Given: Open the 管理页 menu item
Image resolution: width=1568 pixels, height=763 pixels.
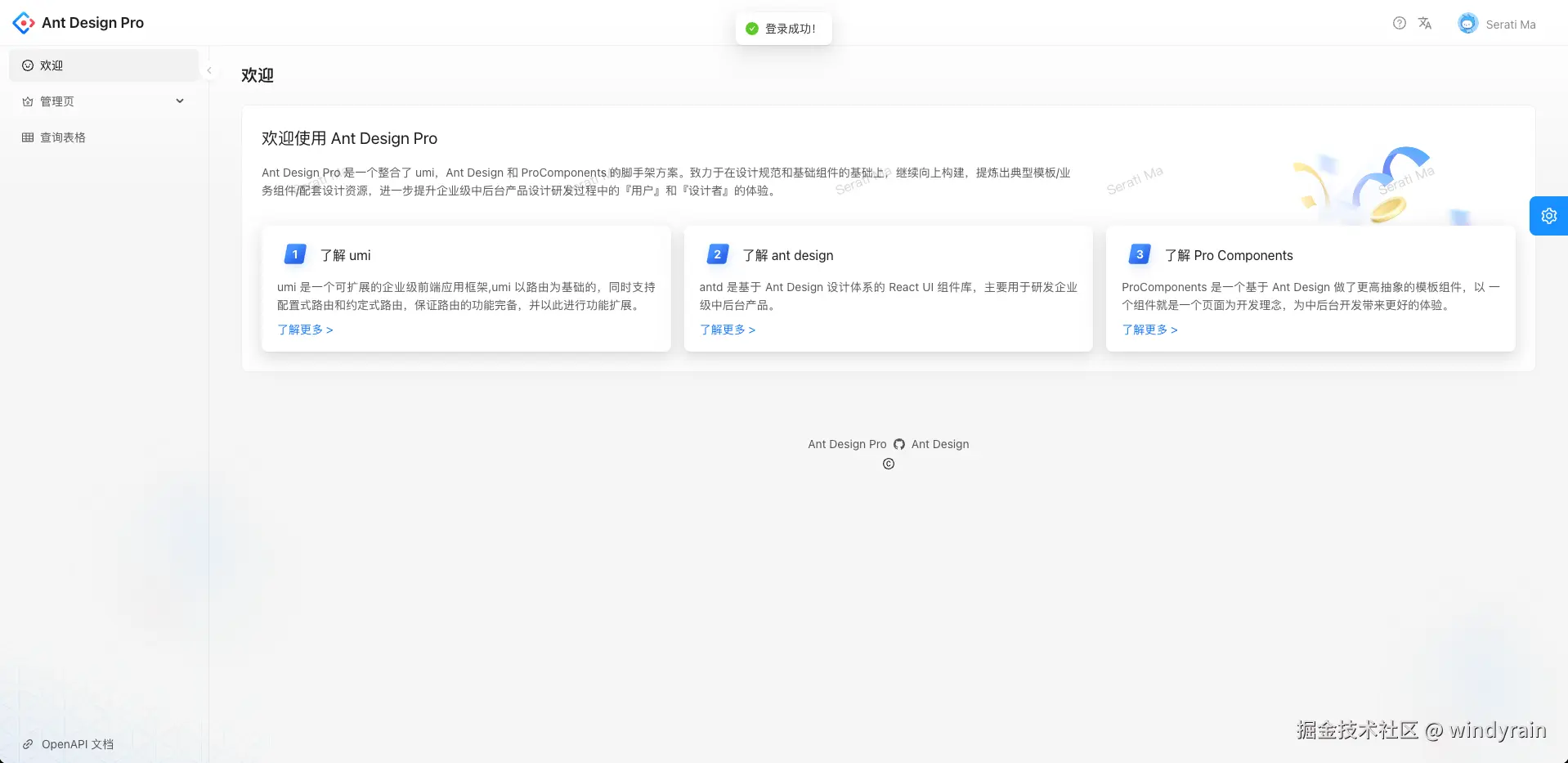Looking at the screenshot, I should click(104, 101).
